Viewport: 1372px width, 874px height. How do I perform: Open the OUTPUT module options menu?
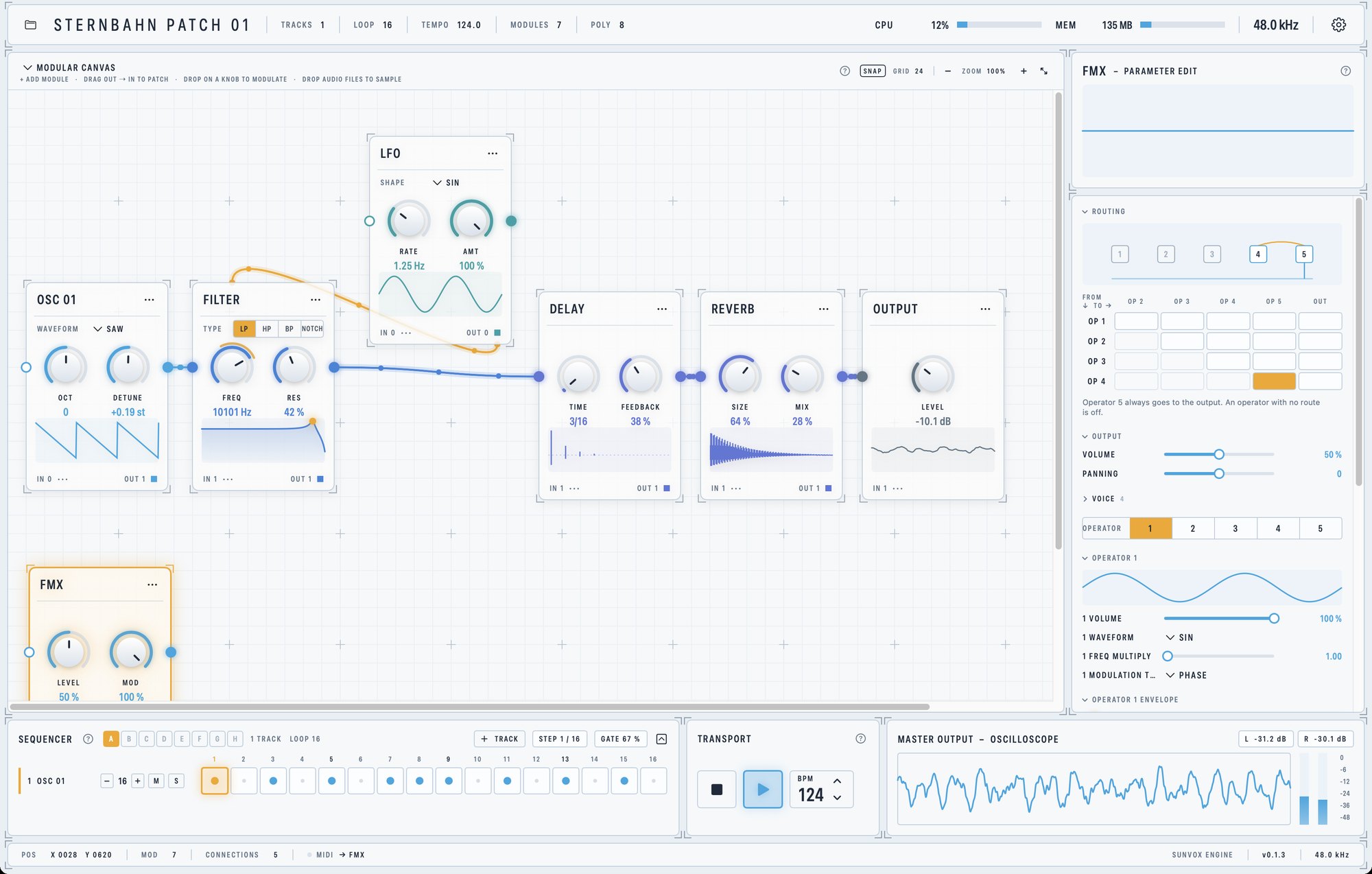tap(985, 309)
